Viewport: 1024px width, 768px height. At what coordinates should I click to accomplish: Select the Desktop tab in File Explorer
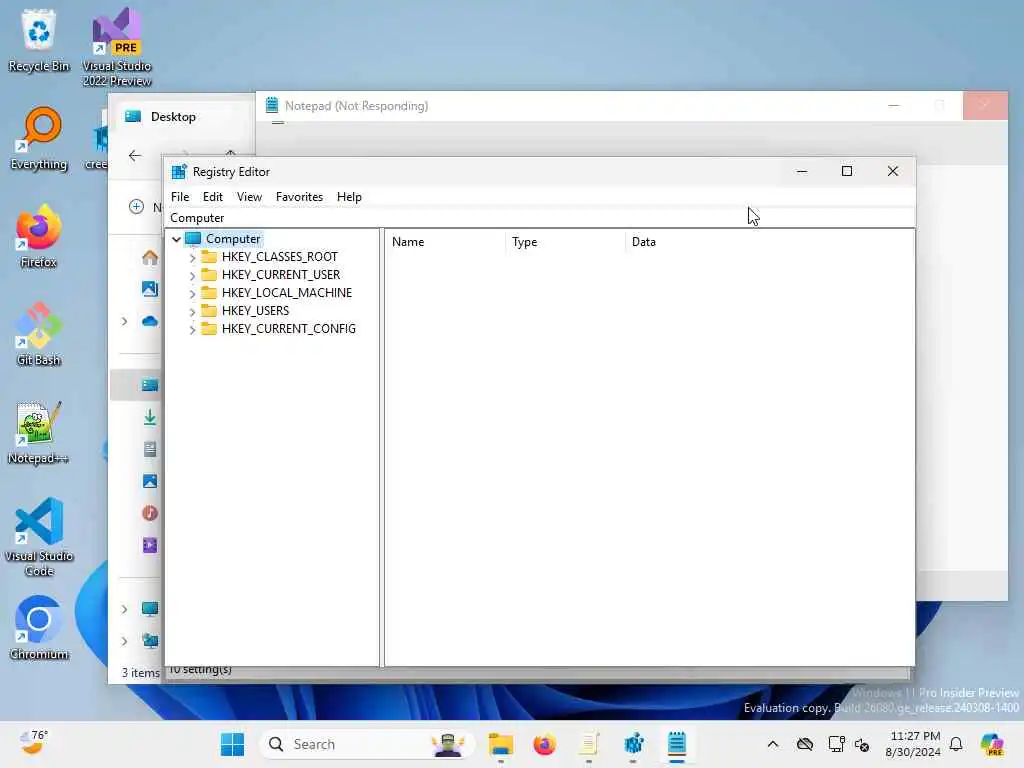pos(173,117)
